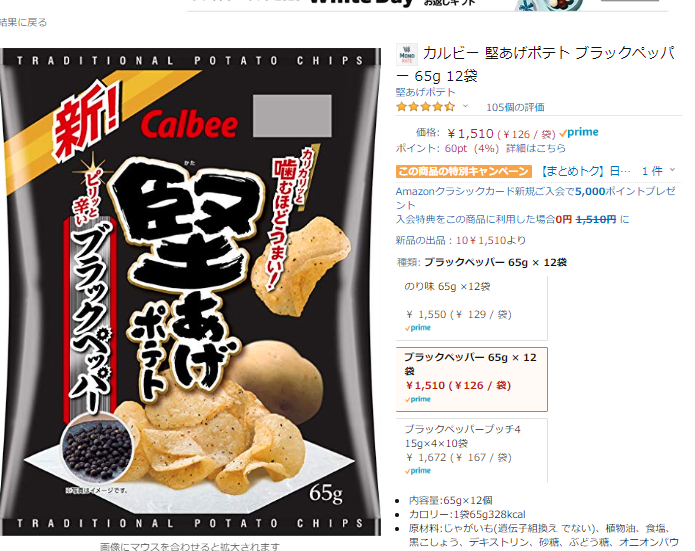The height and width of the screenshot is (551, 695).
Task: Open the 105個の評価 reviews link
Action: pos(515,107)
